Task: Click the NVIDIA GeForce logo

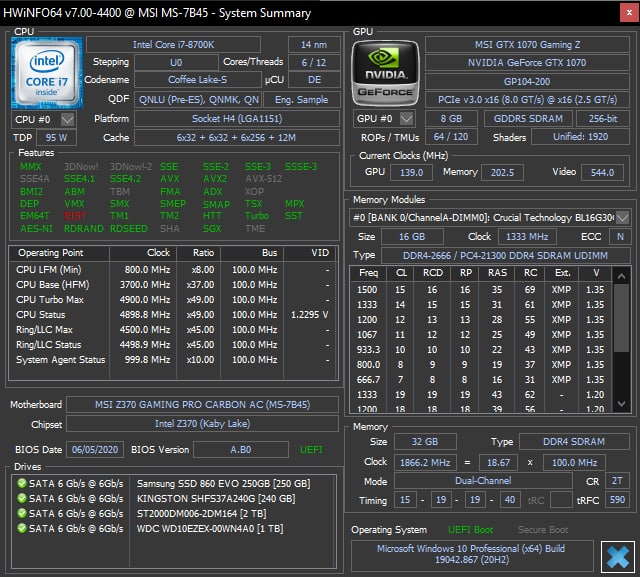Action: point(385,73)
